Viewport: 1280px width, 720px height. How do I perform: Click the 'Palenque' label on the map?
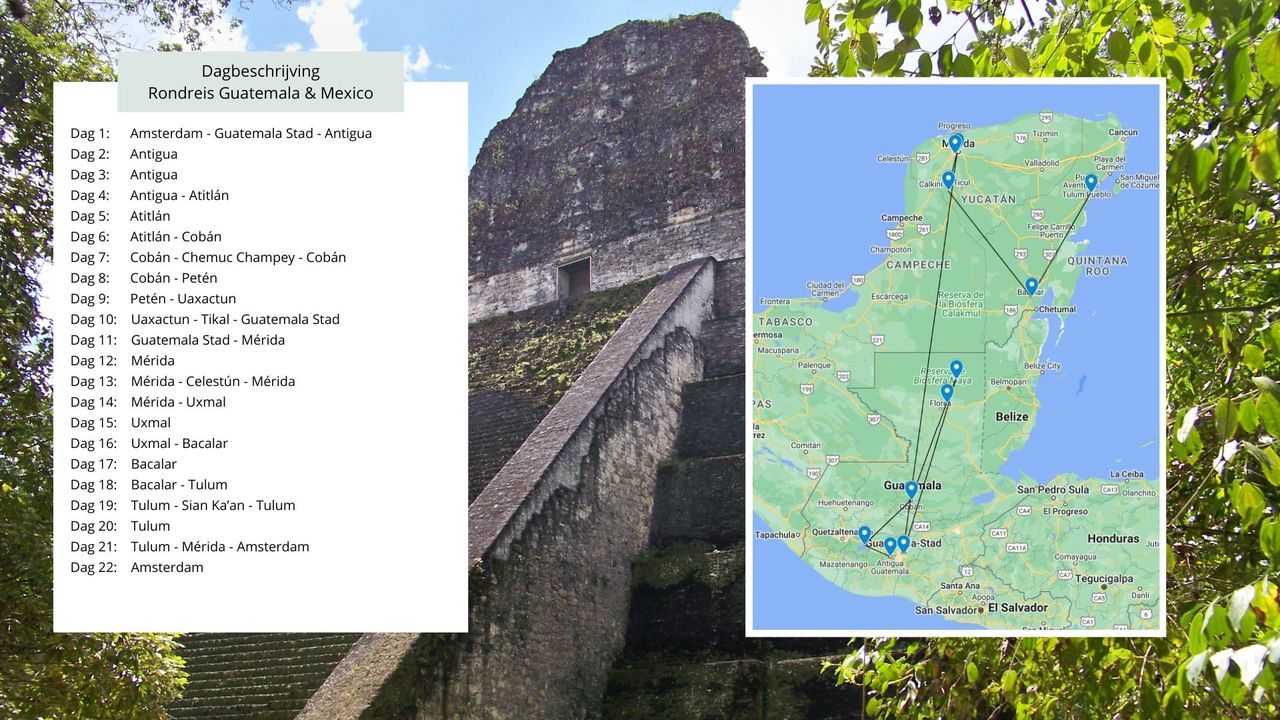[814, 365]
